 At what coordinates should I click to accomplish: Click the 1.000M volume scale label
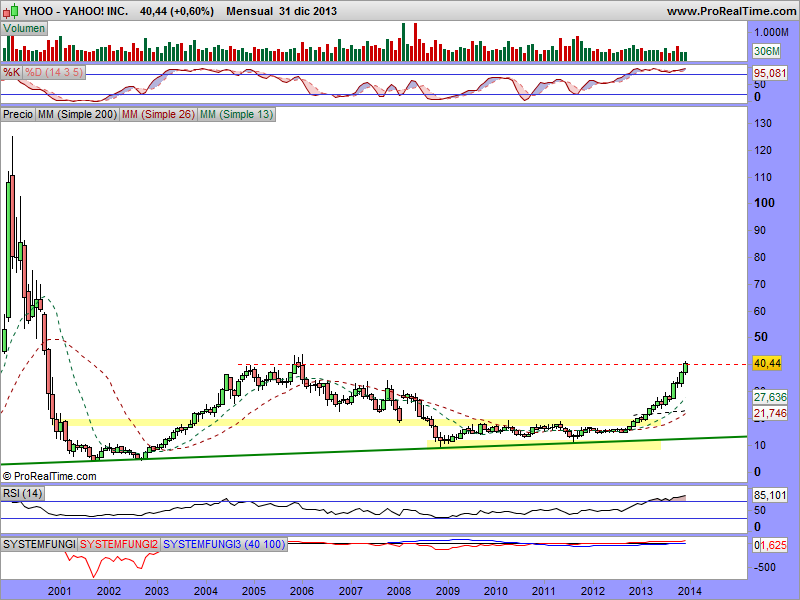tap(771, 33)
